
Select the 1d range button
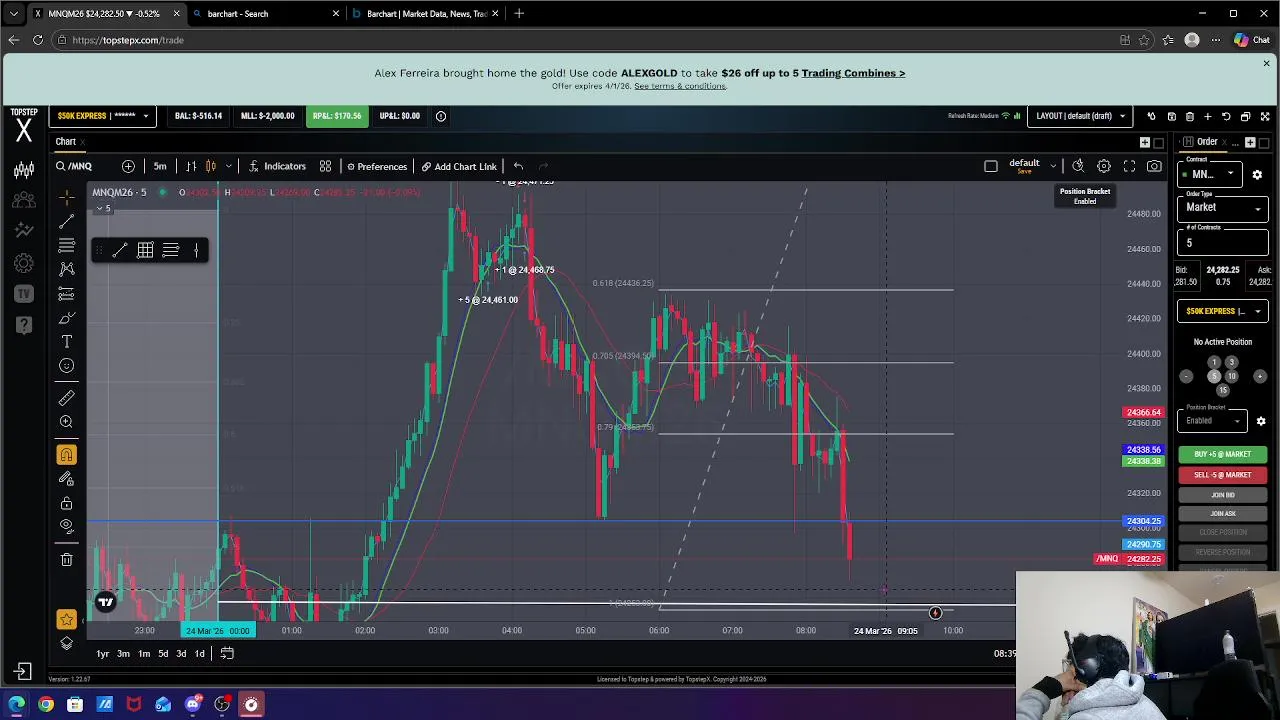coord(199,654)
